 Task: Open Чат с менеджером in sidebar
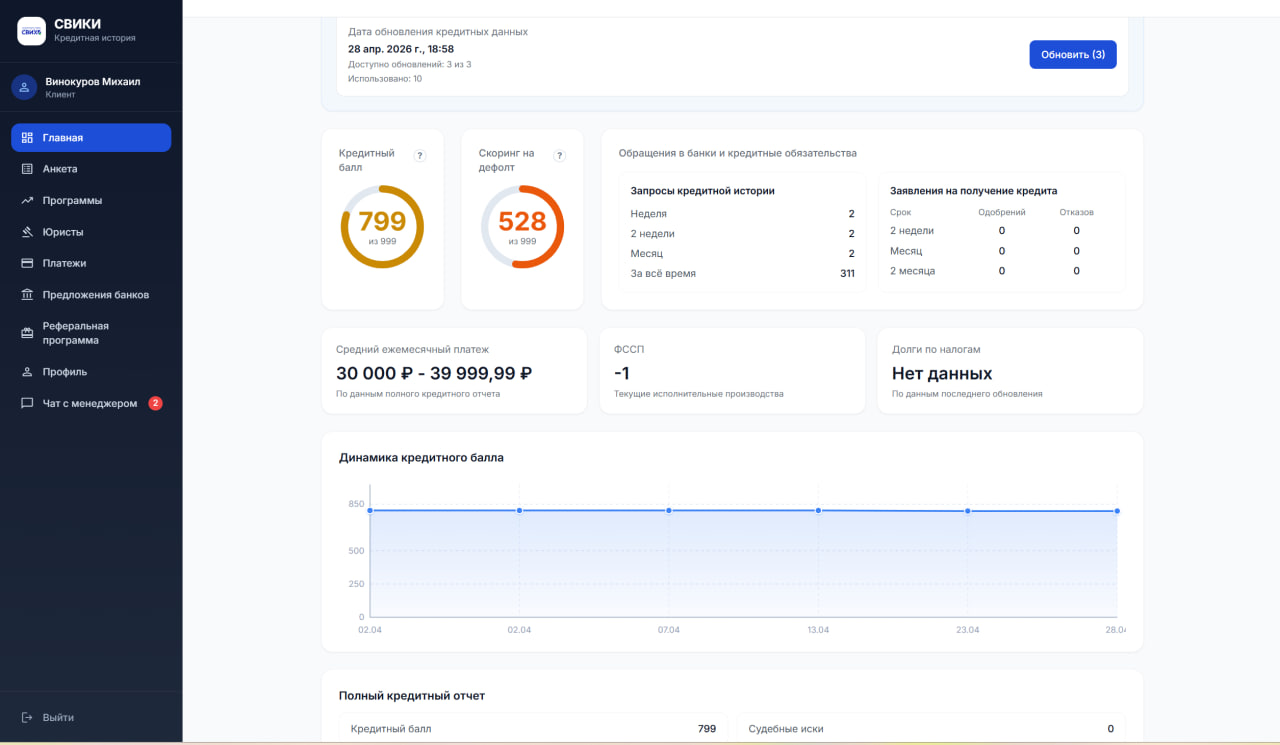(x=91, y=403)
